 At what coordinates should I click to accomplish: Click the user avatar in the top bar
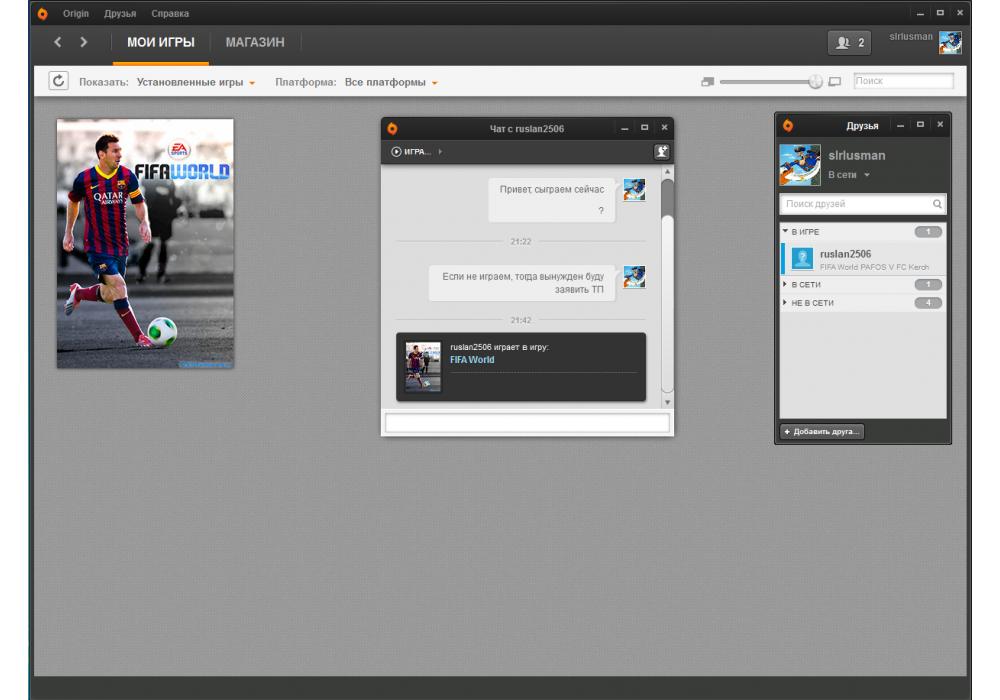point(950,42)
